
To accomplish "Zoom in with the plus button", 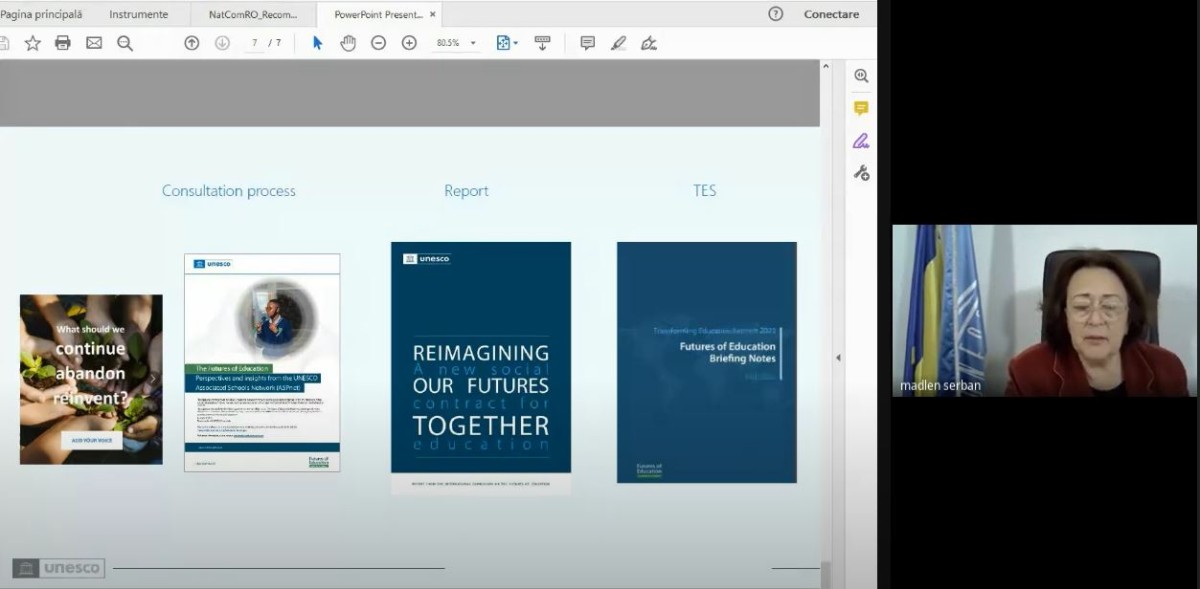I will coord(409,43).
